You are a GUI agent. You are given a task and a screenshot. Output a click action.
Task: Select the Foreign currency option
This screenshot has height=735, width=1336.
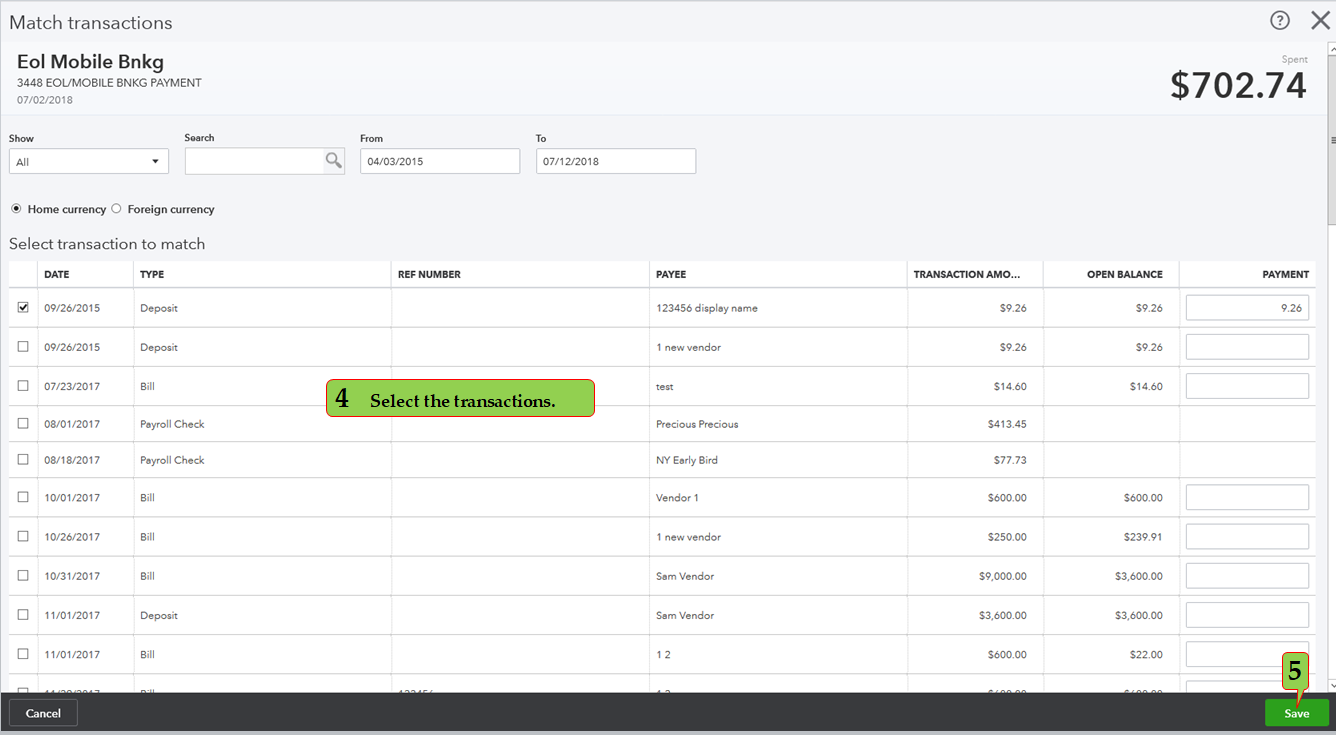[x=116, y=208]
